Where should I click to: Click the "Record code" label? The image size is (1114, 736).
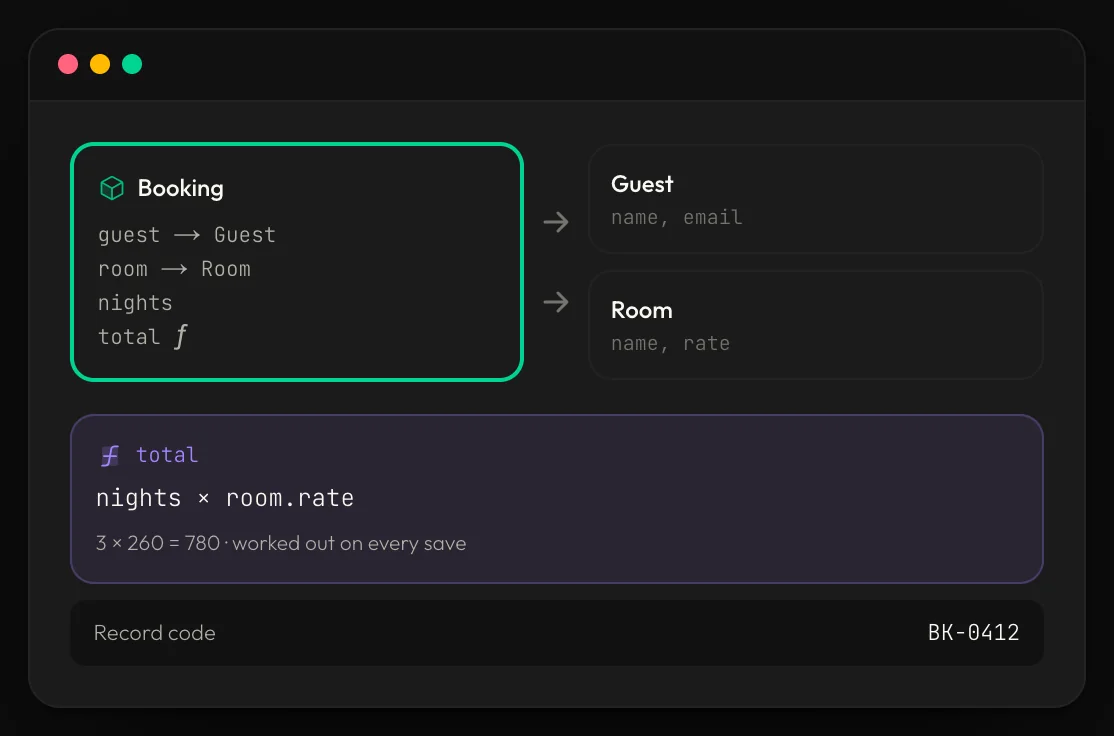(155, 633)
